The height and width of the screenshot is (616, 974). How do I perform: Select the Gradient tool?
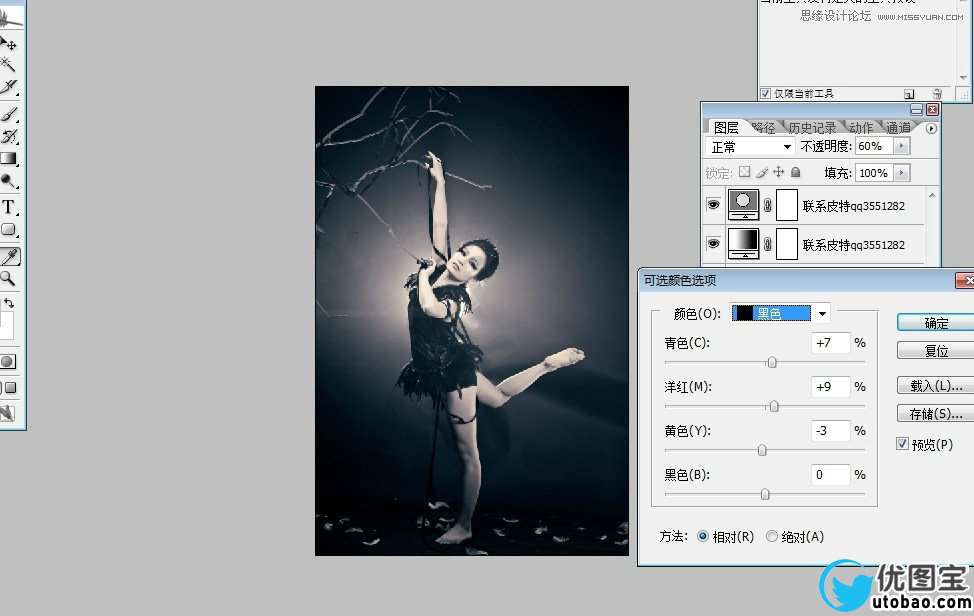click(9, 159)
